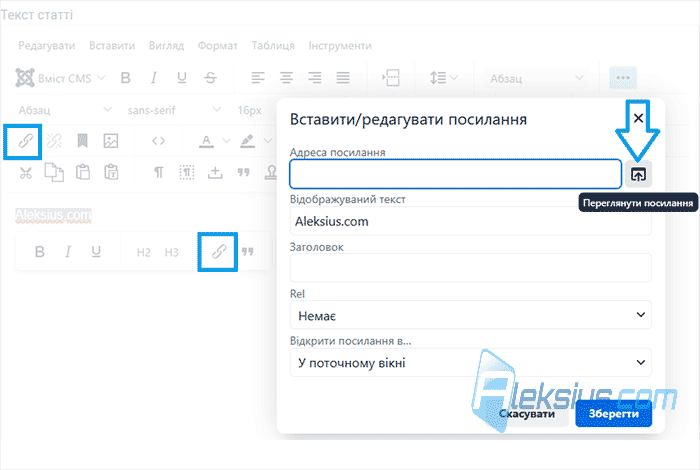Open the У поточному вікні target dropdown
Viewport: 700px width, 470px height.
(471, 362)
